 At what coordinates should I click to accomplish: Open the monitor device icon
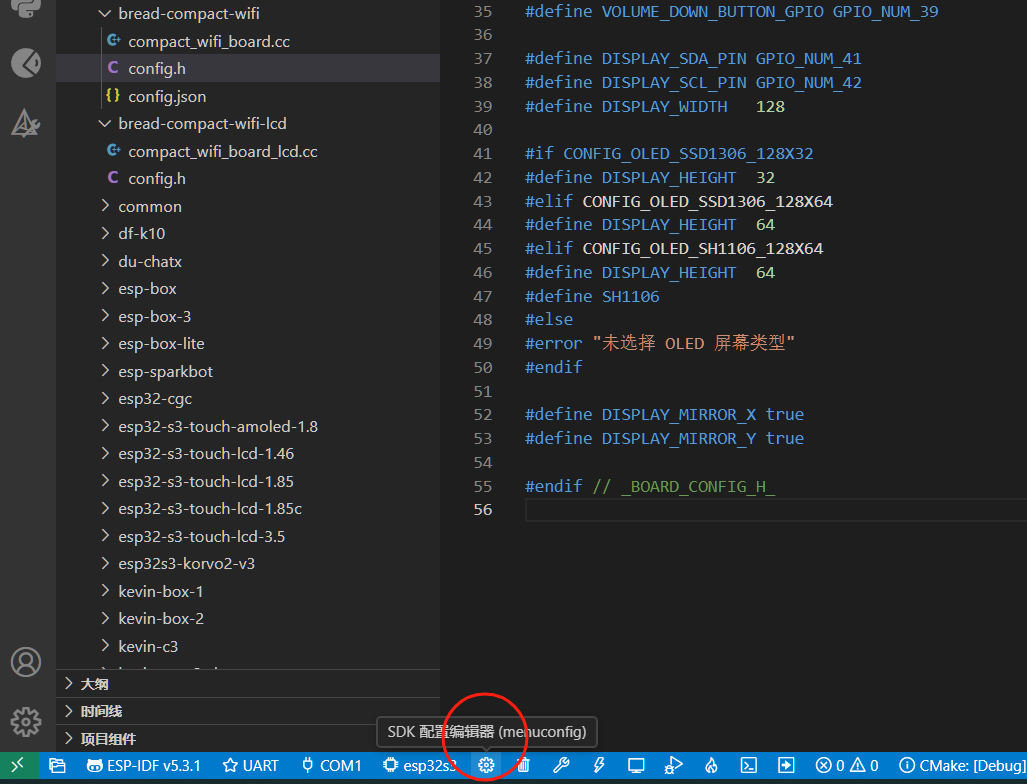coord(636,765)
